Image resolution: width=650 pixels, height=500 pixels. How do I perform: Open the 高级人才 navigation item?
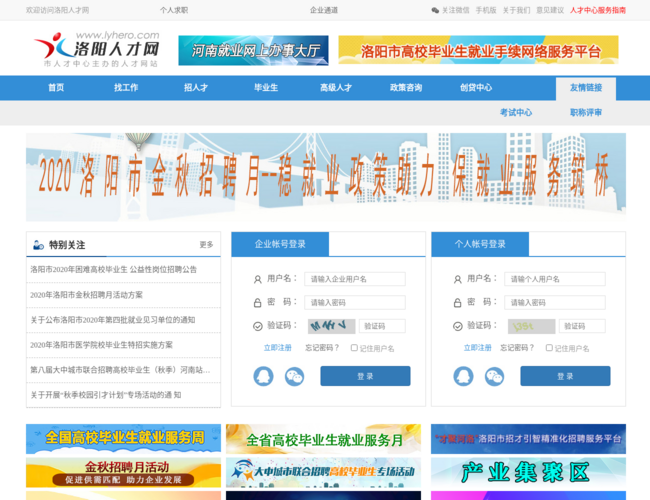336,87
